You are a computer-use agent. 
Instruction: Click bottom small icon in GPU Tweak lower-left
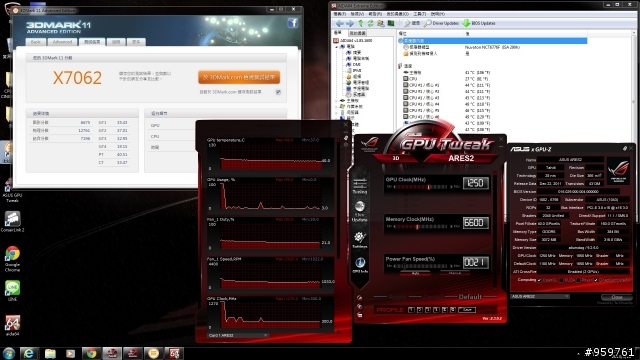[360, 315]
